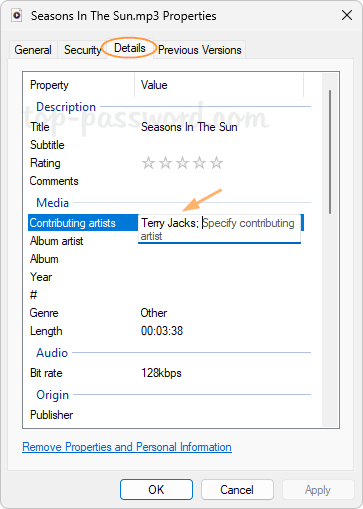Click the Year property value field
Image resolution: width=363 pixels, height=509 pixels.
[222, 277]
